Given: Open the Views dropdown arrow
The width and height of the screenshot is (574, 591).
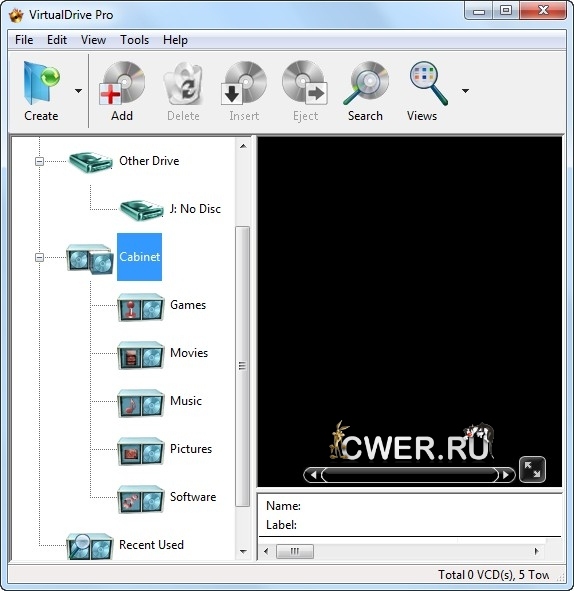Looking at the screenshot, I should pyautogui.click(x=465, y=91).
